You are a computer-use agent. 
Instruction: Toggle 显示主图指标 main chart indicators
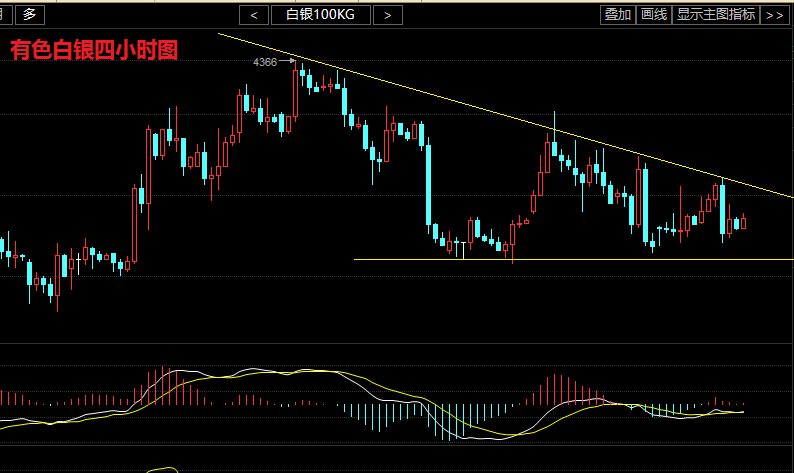(715, 14)
